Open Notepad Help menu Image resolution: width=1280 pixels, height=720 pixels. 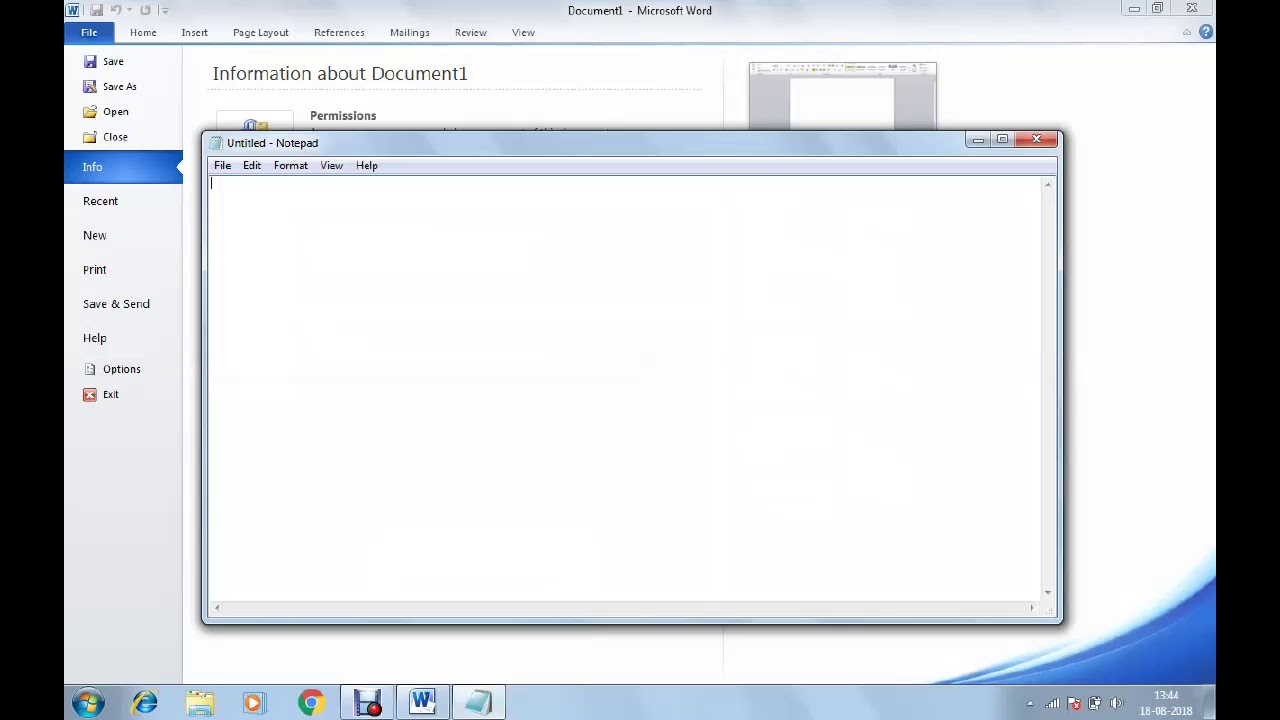[x=367, y=165]
